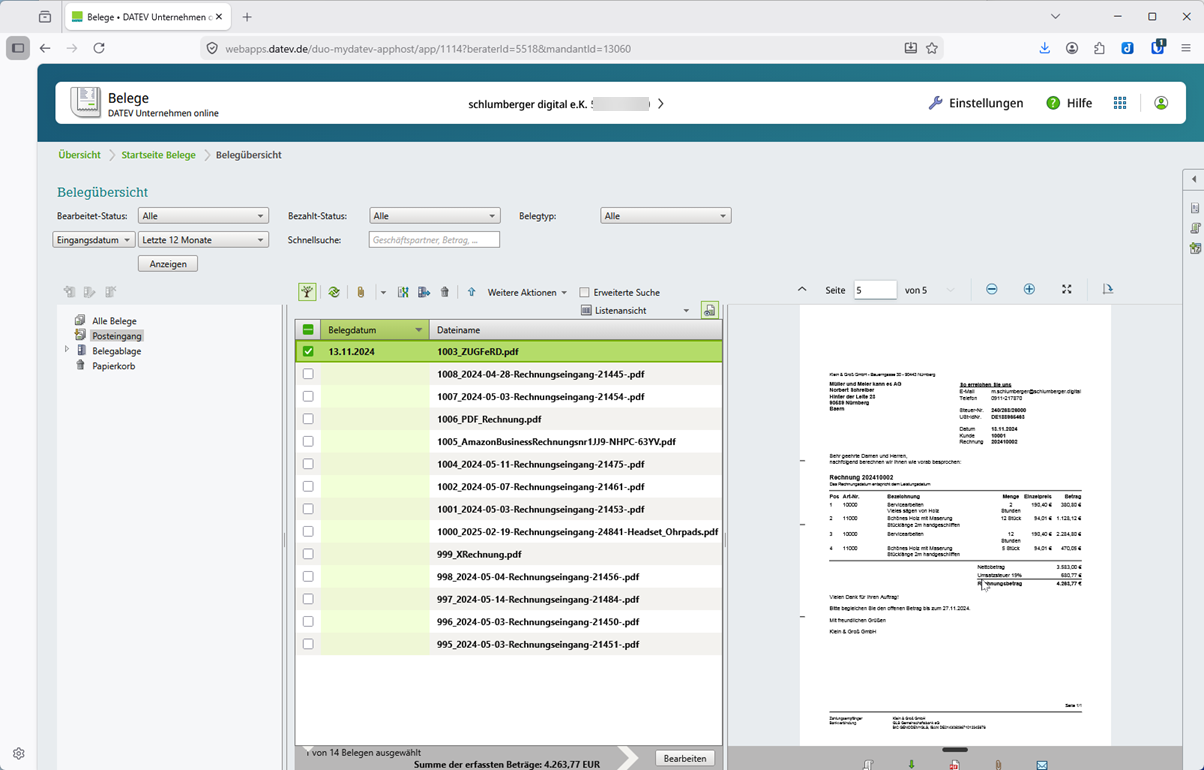Select row 1007_2024-05-03-Rechnungseingang-21454-.pdf
The height and width of the screenshot is (770, 1204).
click(508, 397)
